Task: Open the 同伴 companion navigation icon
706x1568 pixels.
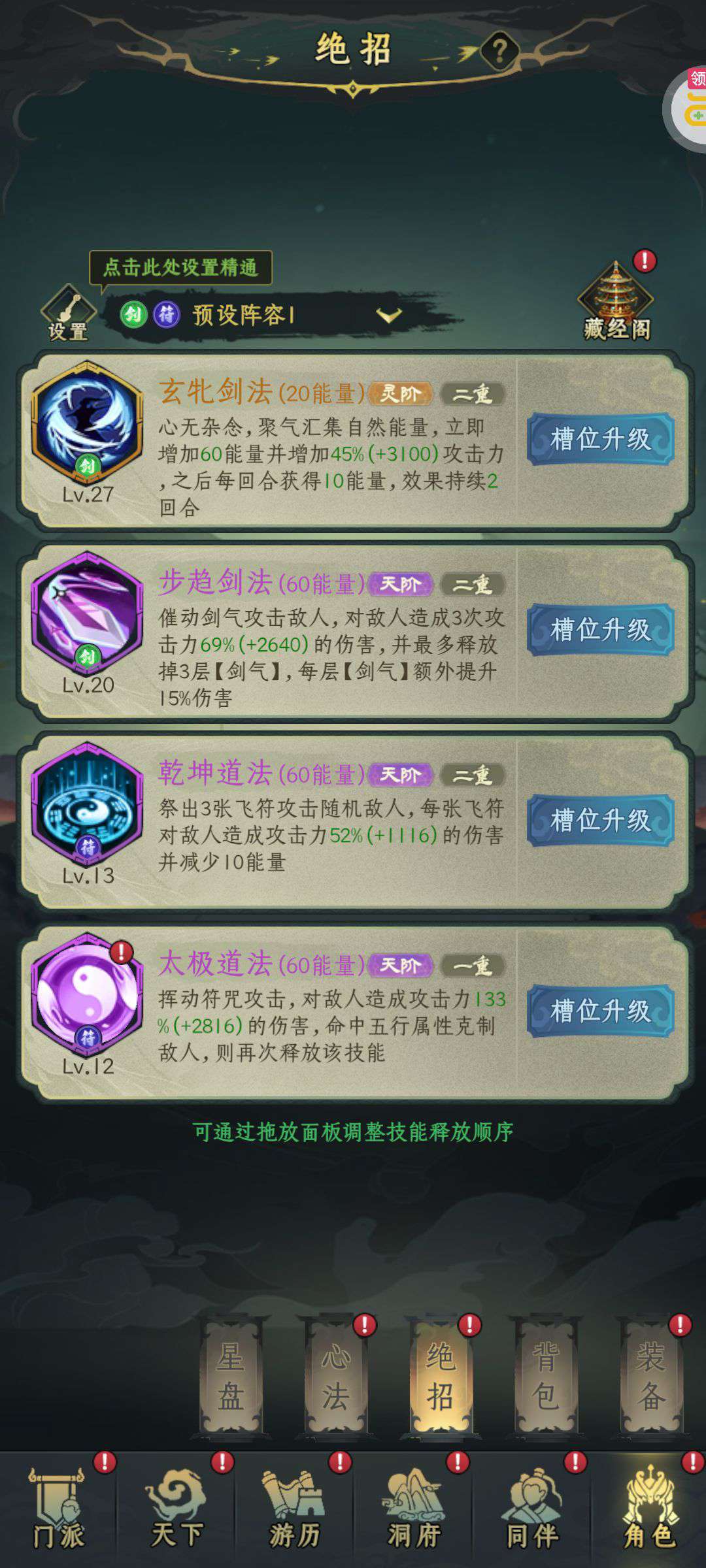Action: coord(531,1511)
